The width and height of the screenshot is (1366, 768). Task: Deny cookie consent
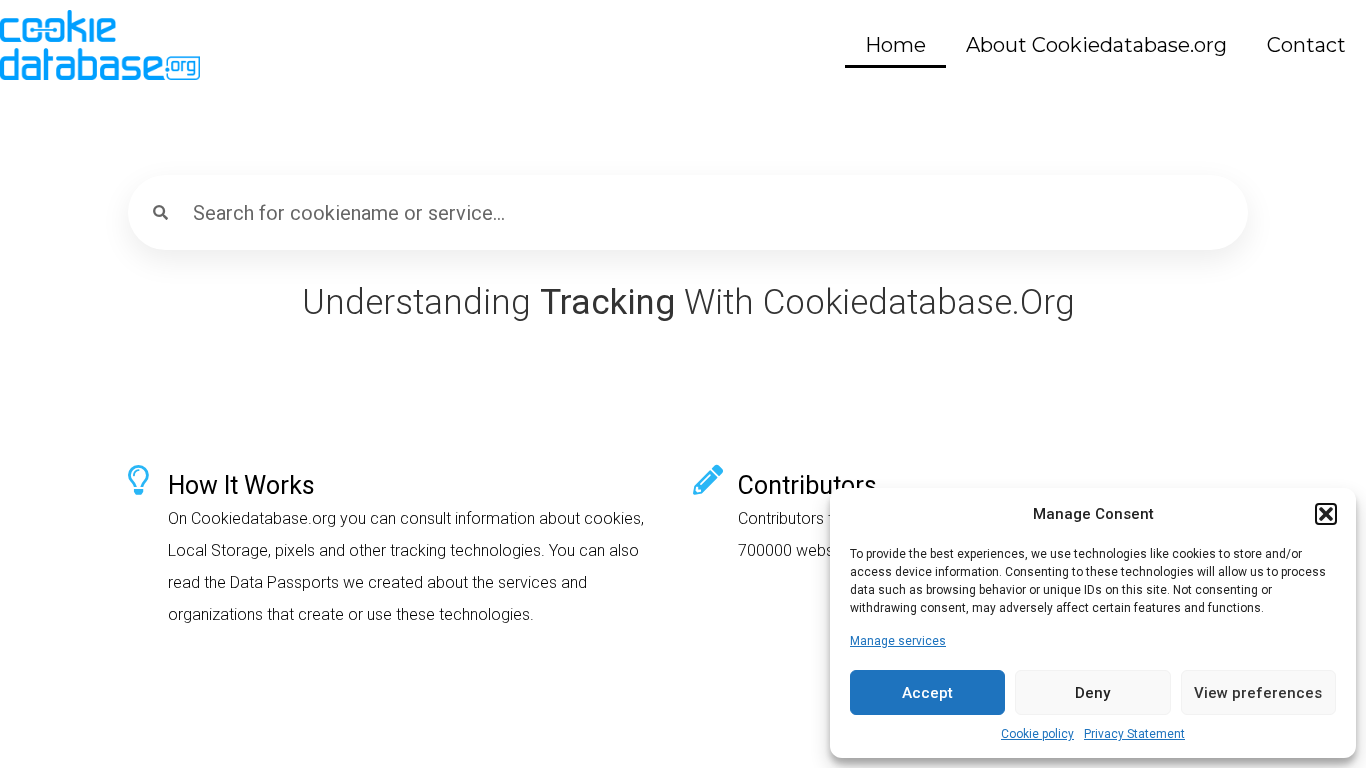pos(1092,693)
